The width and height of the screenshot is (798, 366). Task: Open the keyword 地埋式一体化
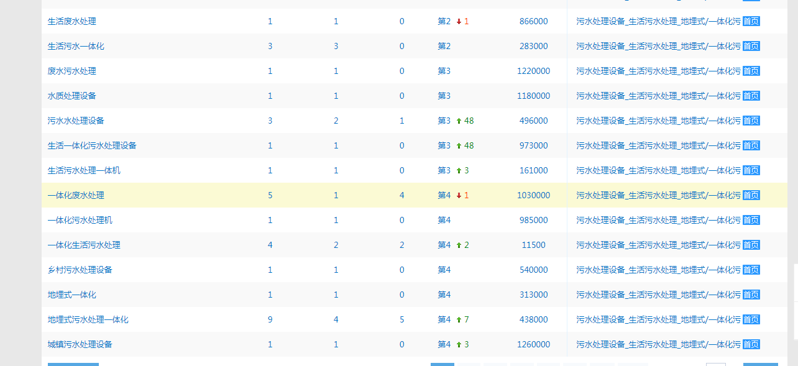point(72,295)
